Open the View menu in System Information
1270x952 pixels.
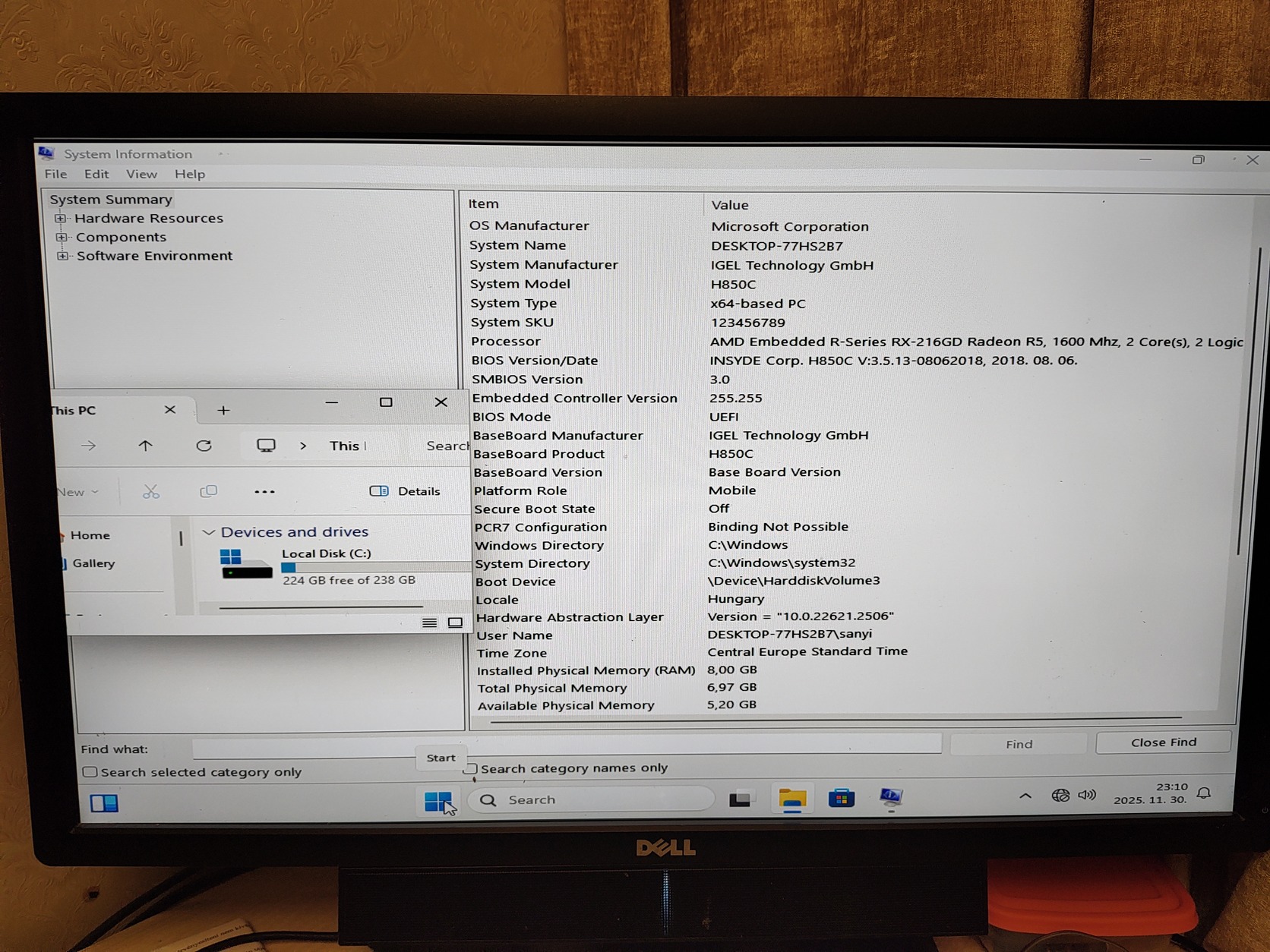pos(141,174)
